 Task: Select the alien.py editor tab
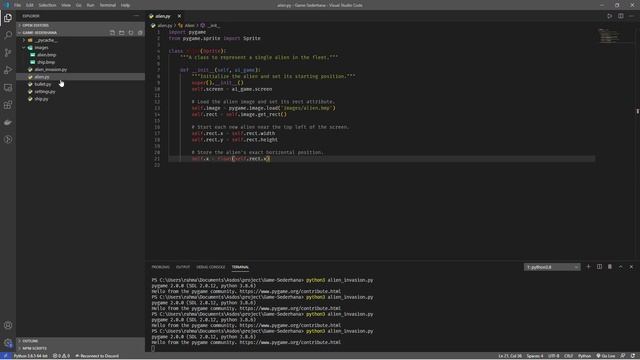click(x=162, y=16)
